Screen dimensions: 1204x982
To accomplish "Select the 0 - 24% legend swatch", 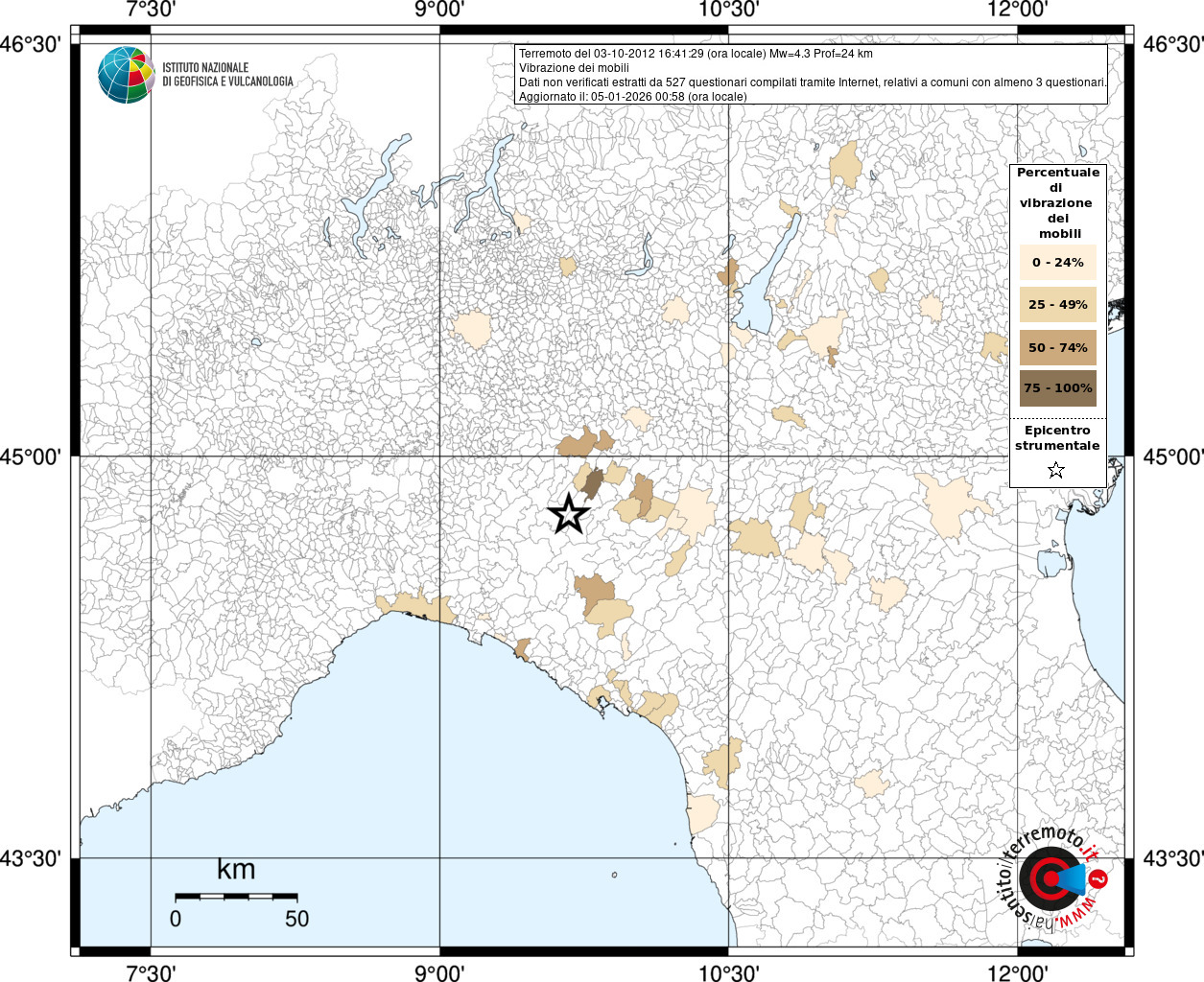I will coord(1058,262).
